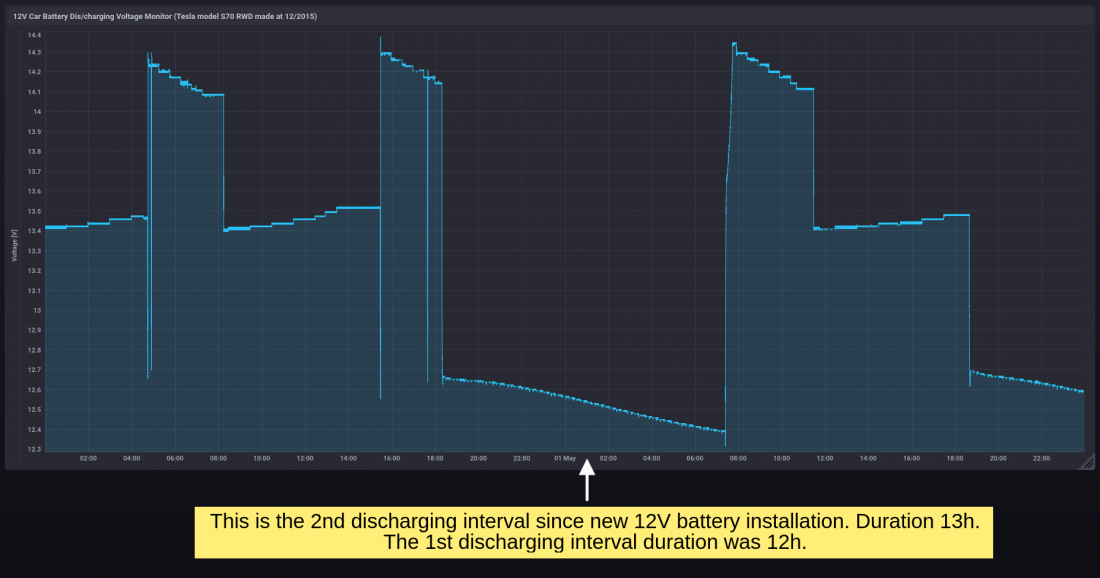
Task: Click the 13.5 label on voltage axis
Action: [34, 211]
